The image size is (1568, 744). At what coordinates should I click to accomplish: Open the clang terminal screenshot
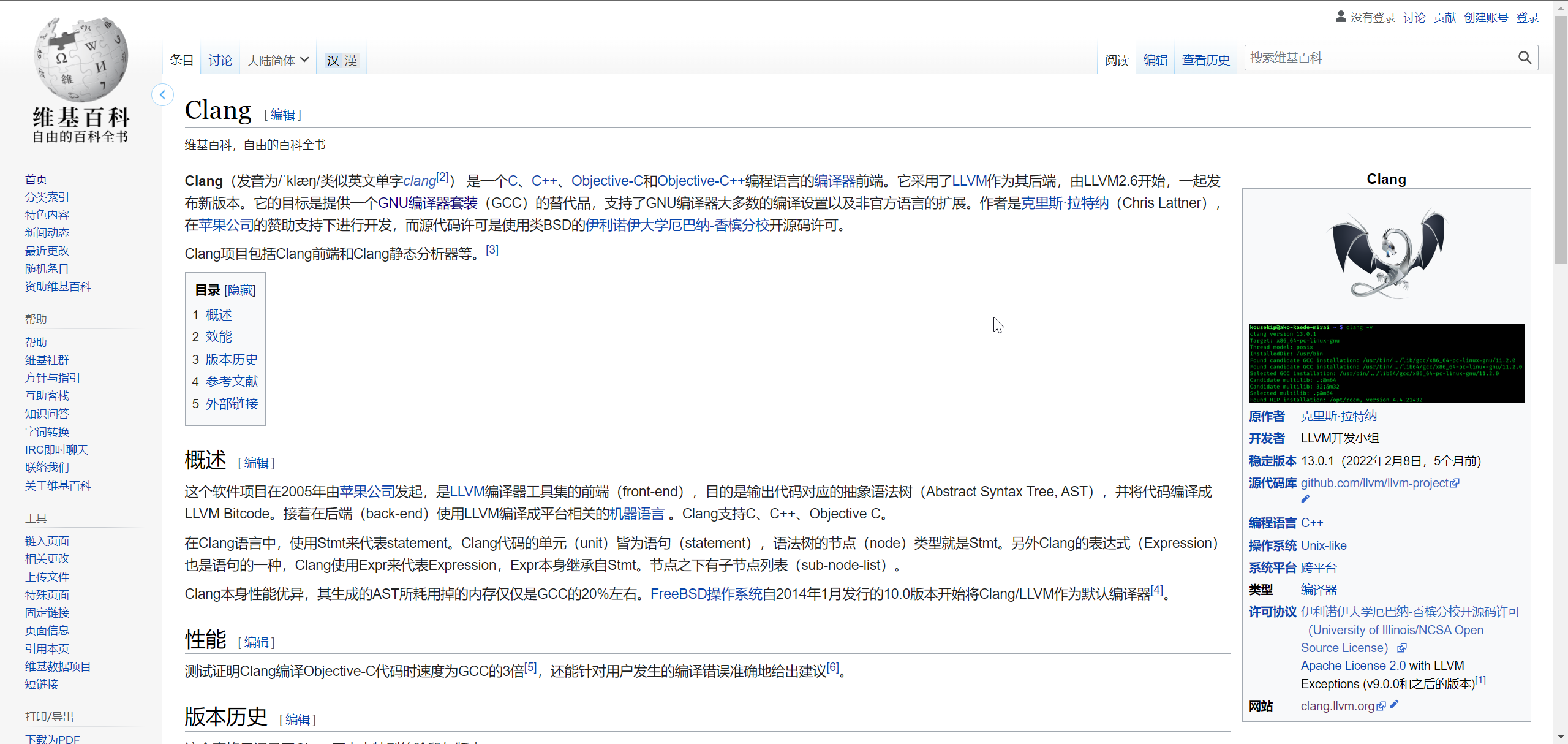1386,363
